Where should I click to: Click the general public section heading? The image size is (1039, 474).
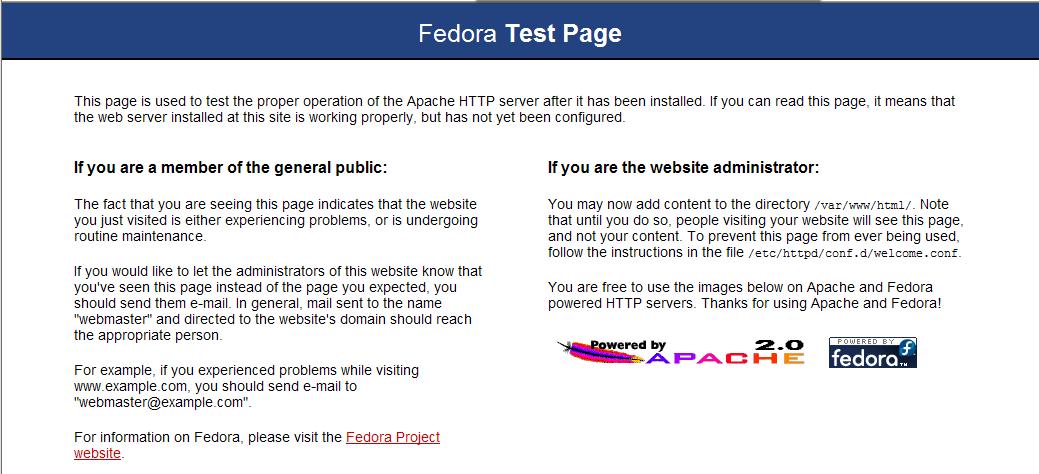click(230, 167)
